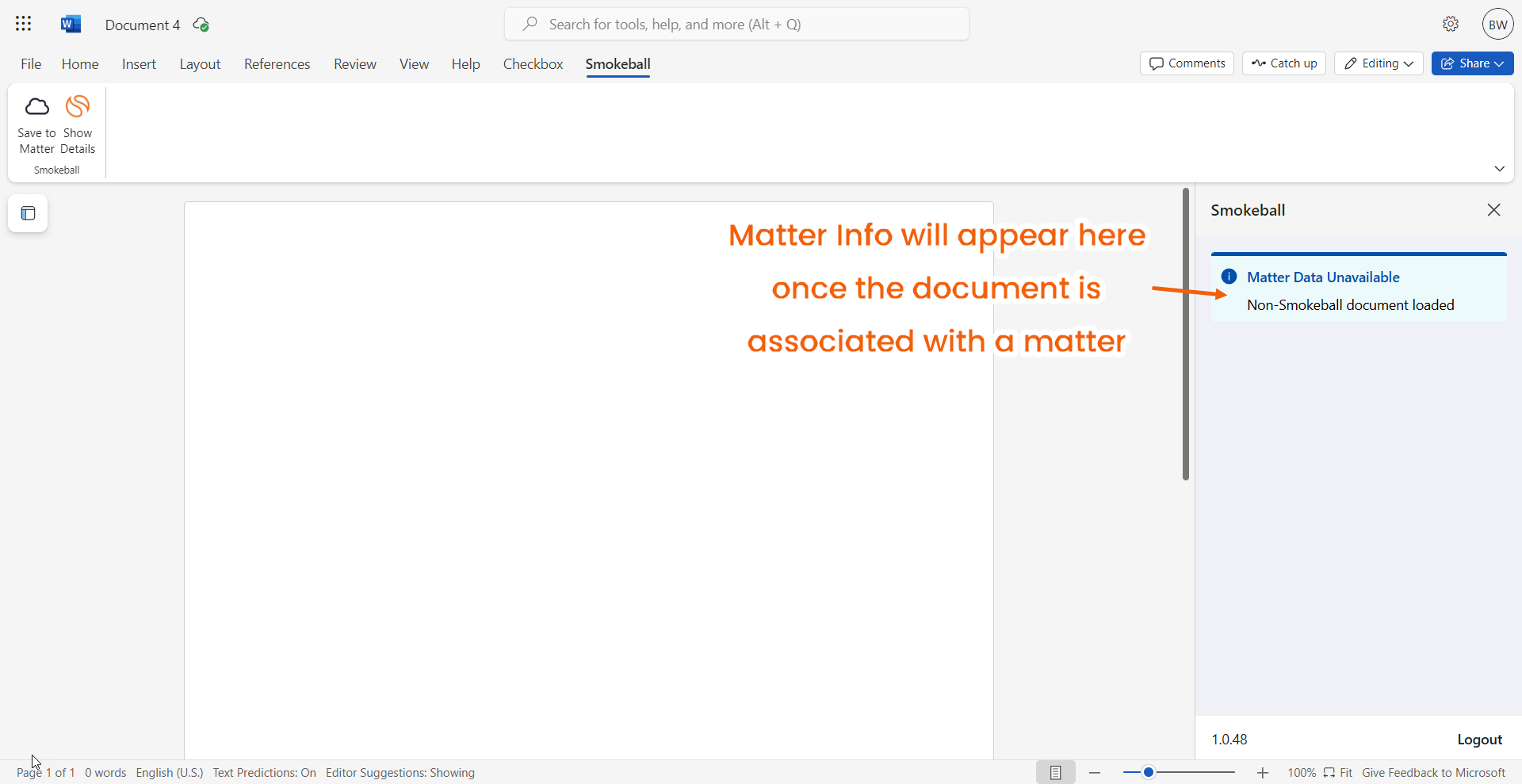1522x784 pixels.
Task: Click the 100% zoom level
Action: (1302, 772)
